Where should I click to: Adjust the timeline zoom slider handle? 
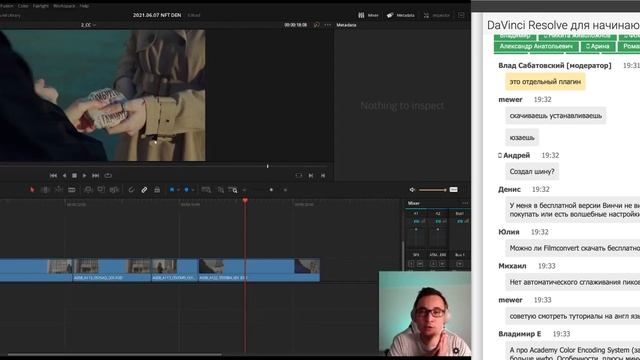(271, 190)
